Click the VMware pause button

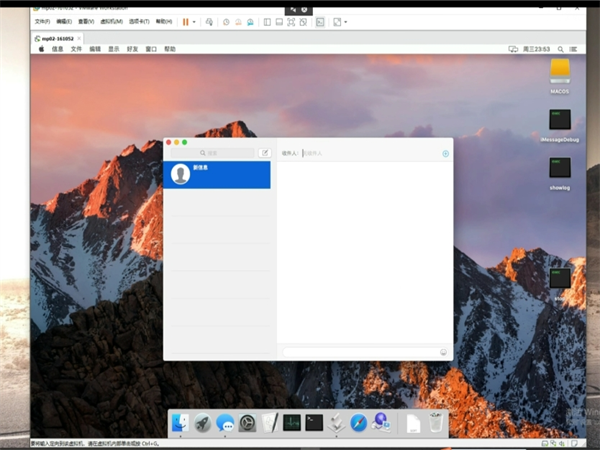coord(185,21)
